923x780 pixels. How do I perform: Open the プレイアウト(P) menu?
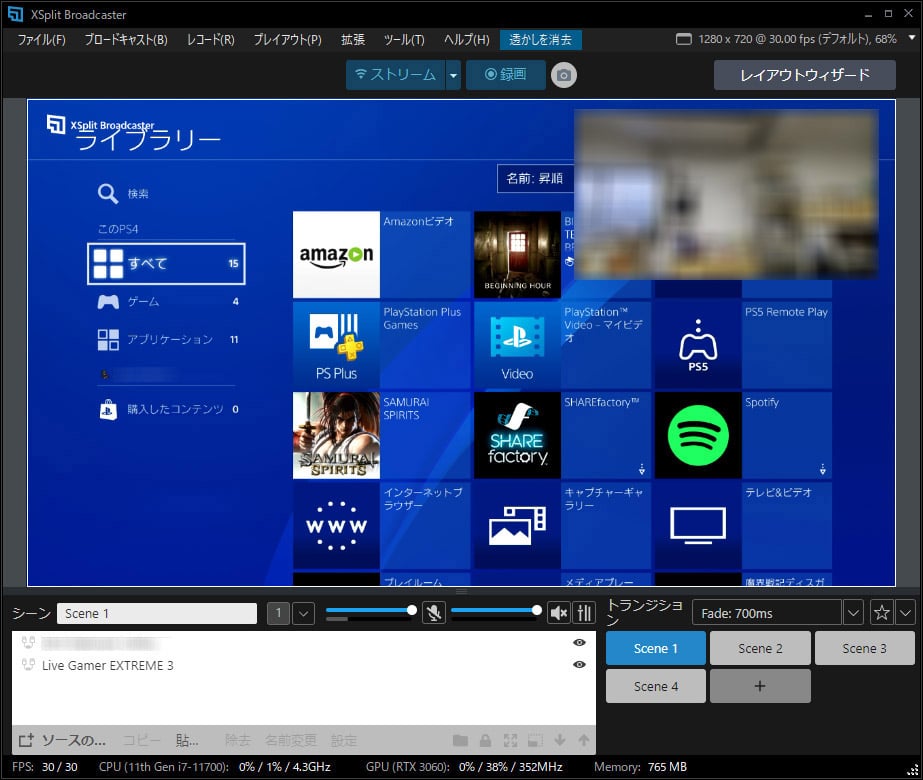[287, 39]
